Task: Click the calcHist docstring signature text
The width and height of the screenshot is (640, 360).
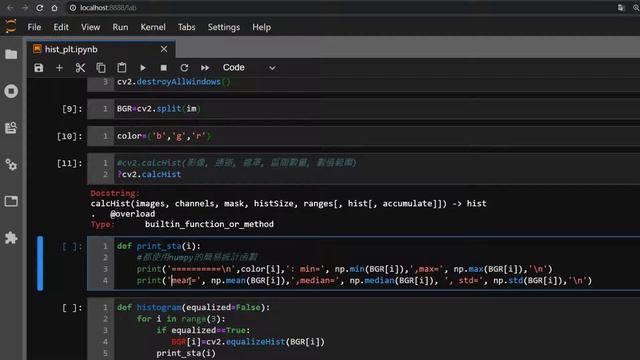Action: [x=289, y=204]
